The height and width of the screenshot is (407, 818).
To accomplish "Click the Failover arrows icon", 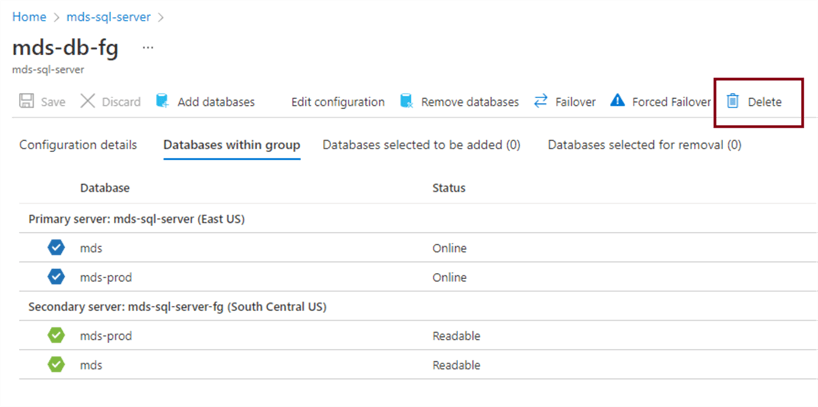I will [541, 101].
